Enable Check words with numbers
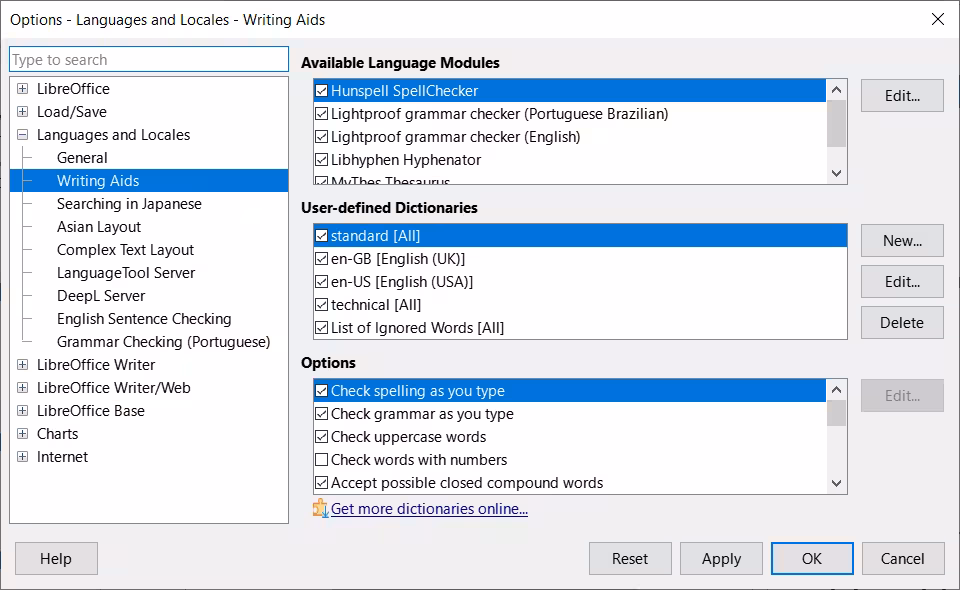 pyautogui.click(x=321, y=460)
